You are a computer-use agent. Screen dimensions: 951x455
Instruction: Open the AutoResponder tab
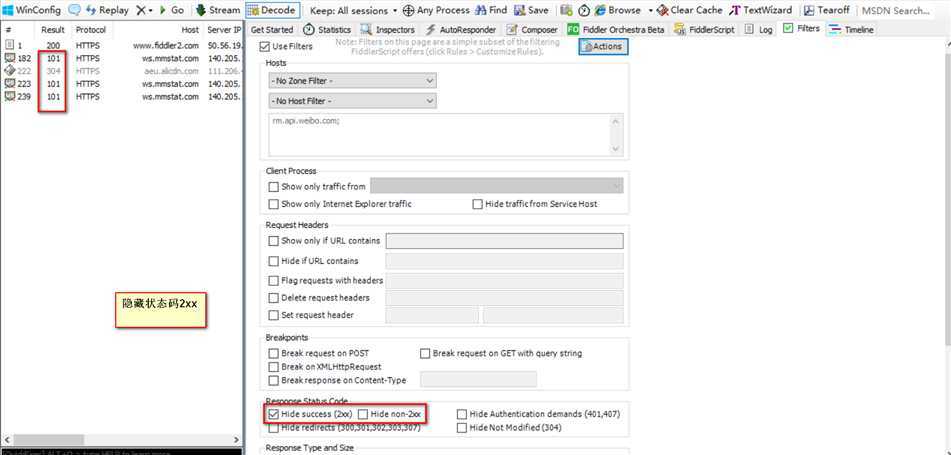pyautogui.click(x=460, y=29)
